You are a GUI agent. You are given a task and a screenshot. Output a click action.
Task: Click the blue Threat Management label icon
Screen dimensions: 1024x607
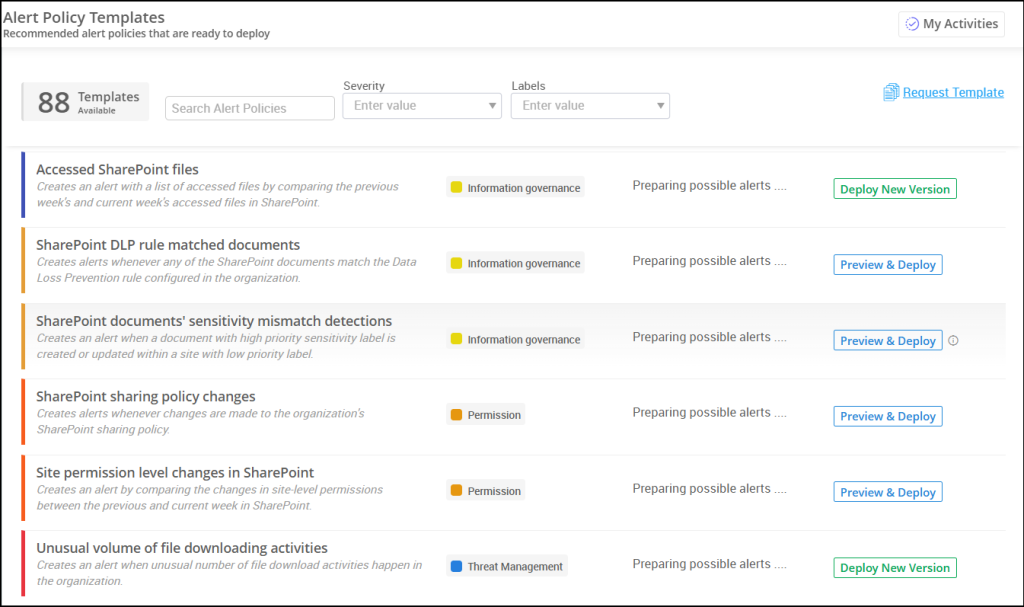[457, 565]
